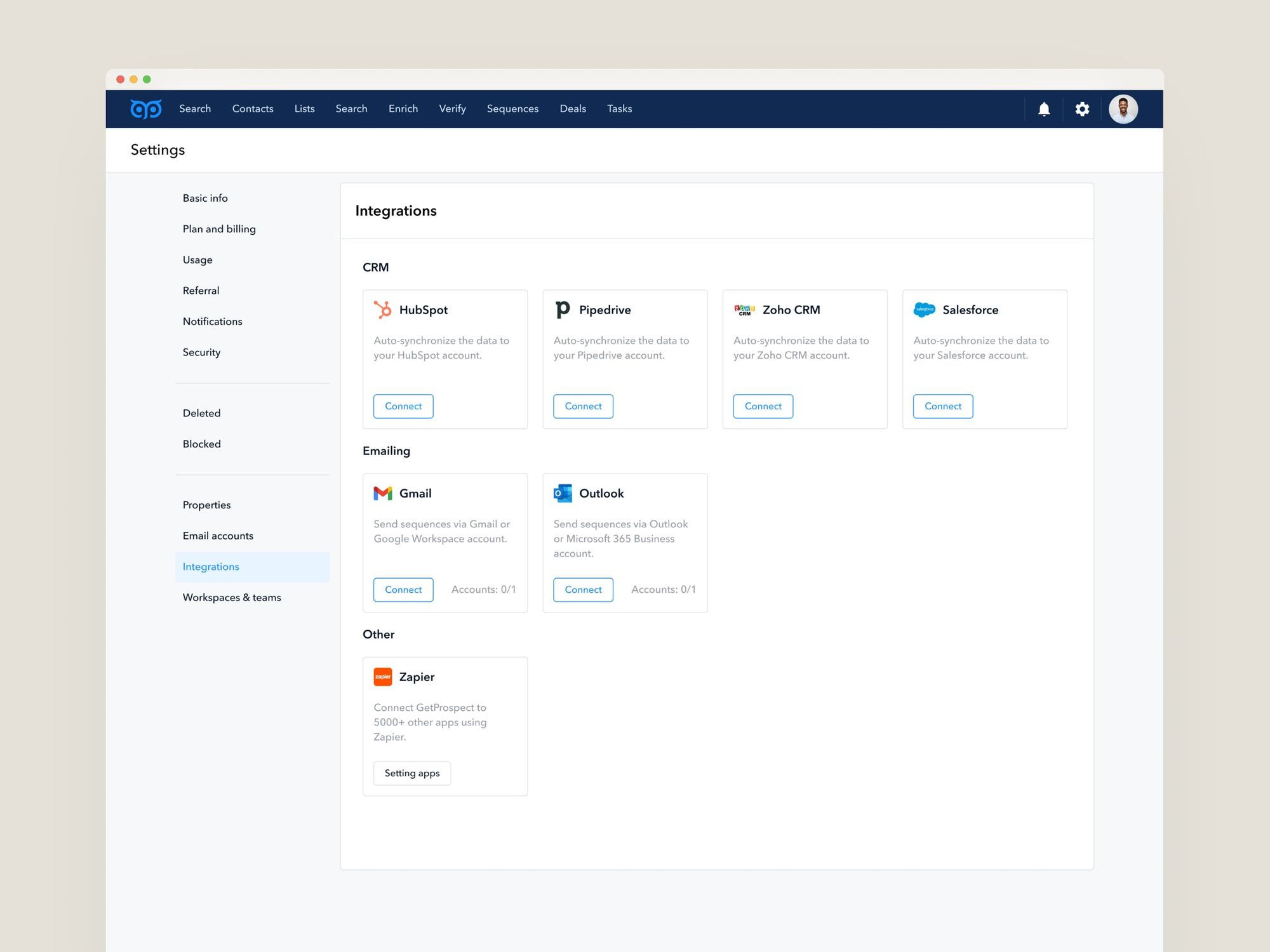Screen dimensions: 1270x952
Task: Open the Sequences nav menu
Action: (512, 109)
